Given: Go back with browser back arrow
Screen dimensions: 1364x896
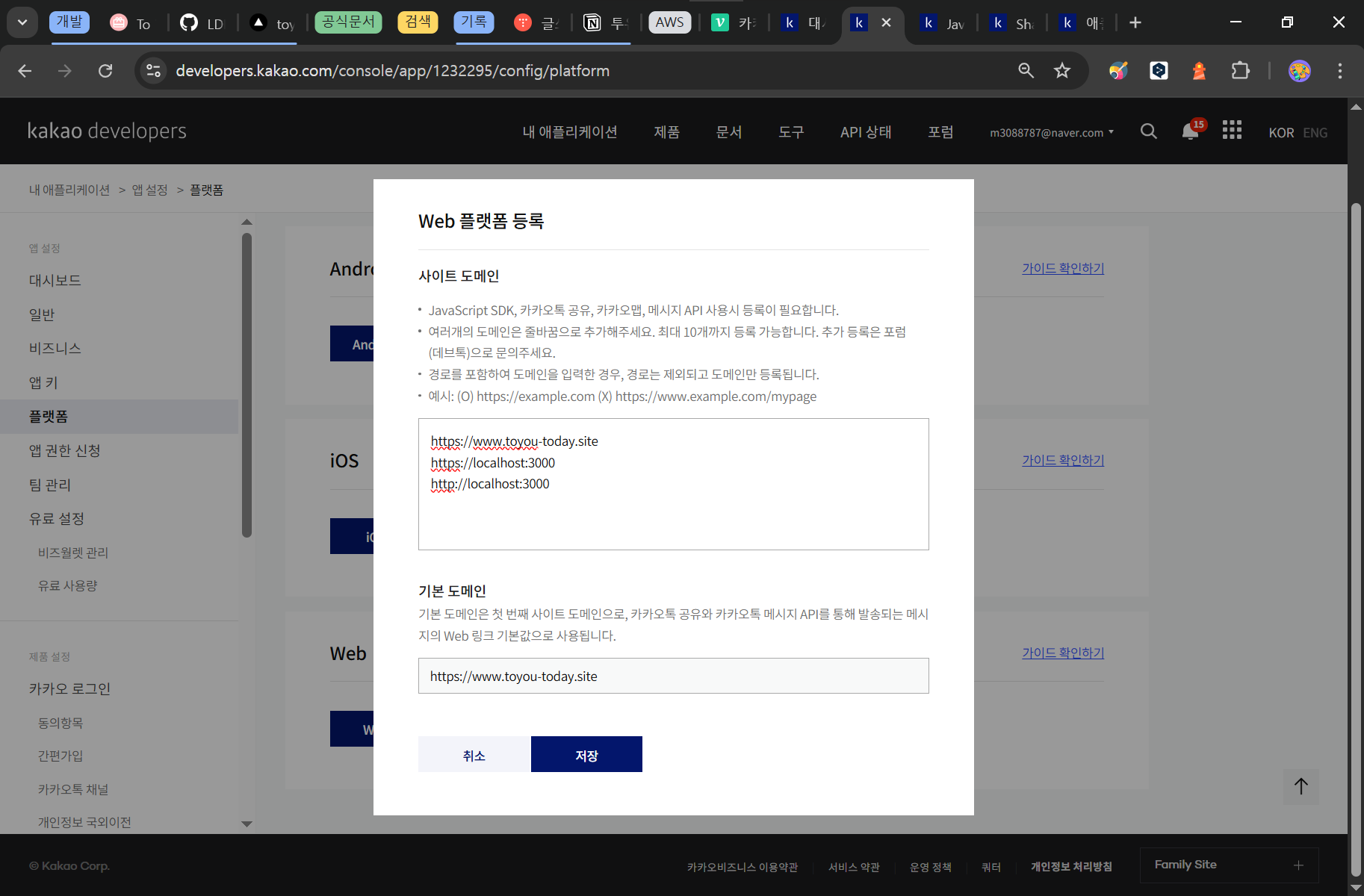Looking at the screenshot, I should point(25,71).
